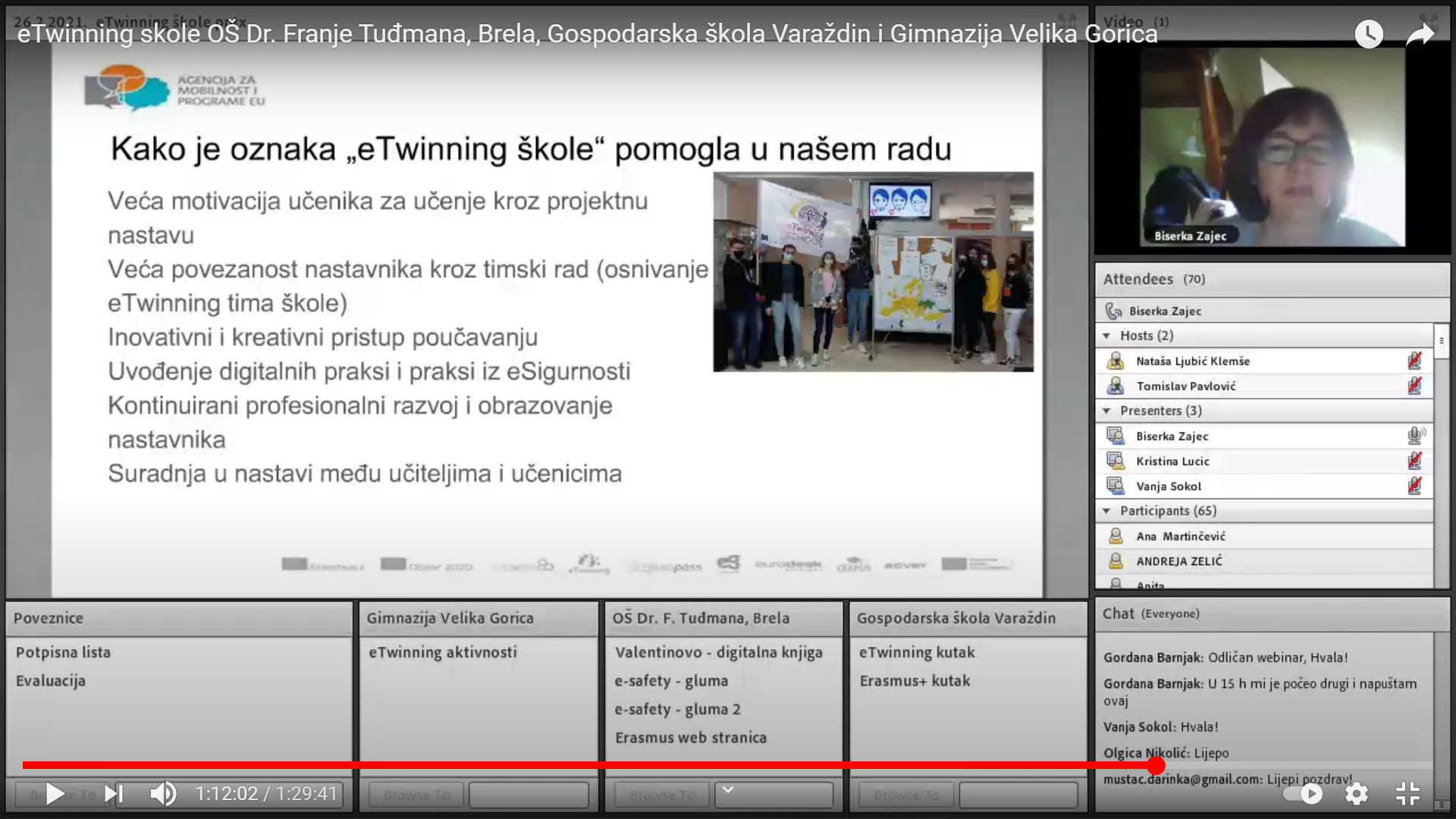This screenshot has height=819, width=1456.
Task: Open the Erasmus+ kutak link
Action: click(915, 680)
